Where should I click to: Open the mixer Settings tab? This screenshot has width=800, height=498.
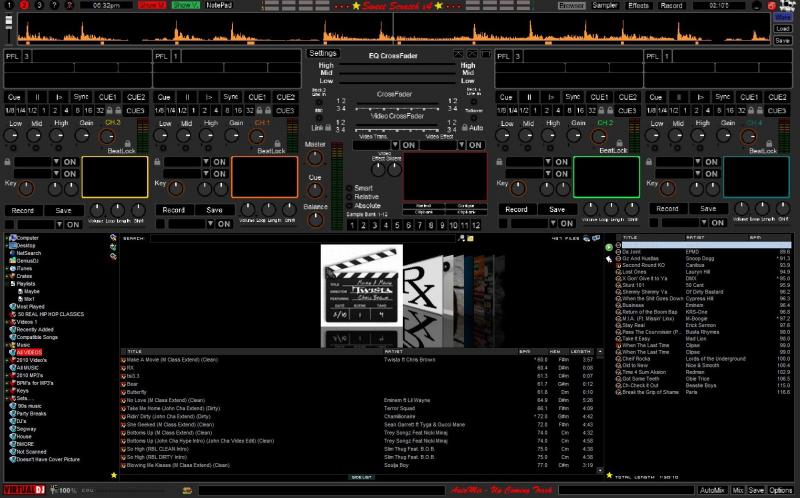tap(323, 54)
